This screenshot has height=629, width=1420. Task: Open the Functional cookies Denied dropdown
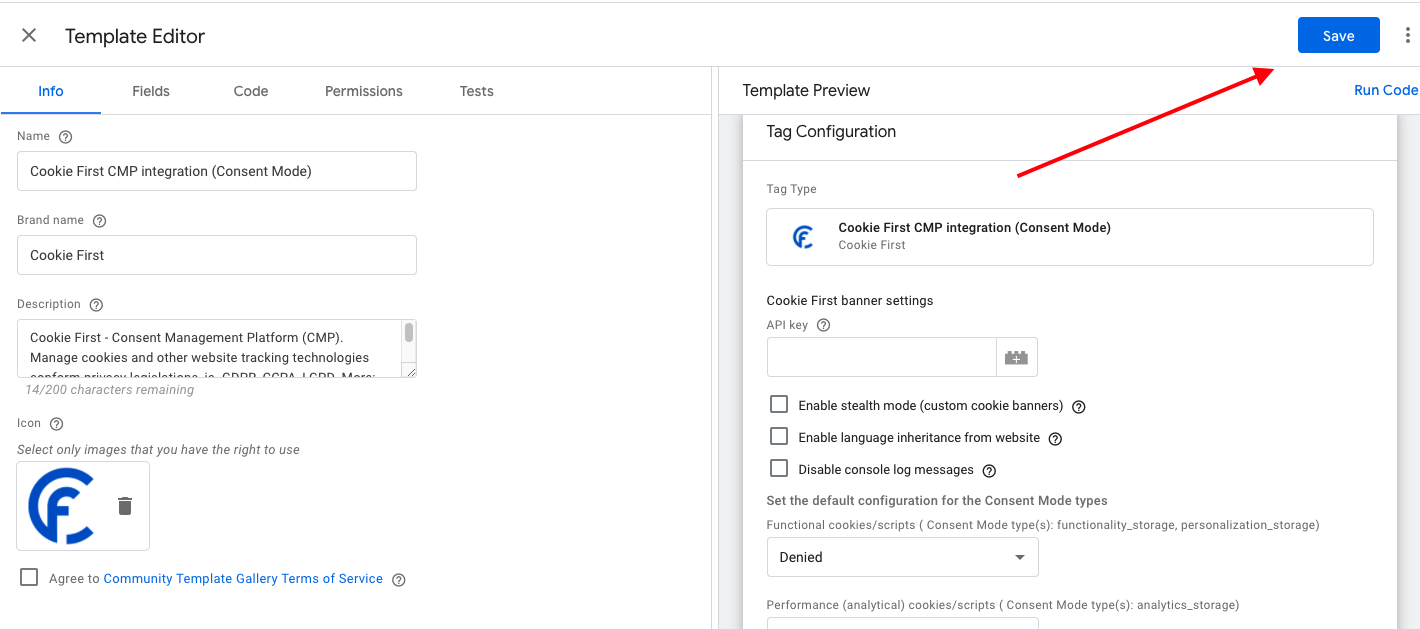point(902,557)
